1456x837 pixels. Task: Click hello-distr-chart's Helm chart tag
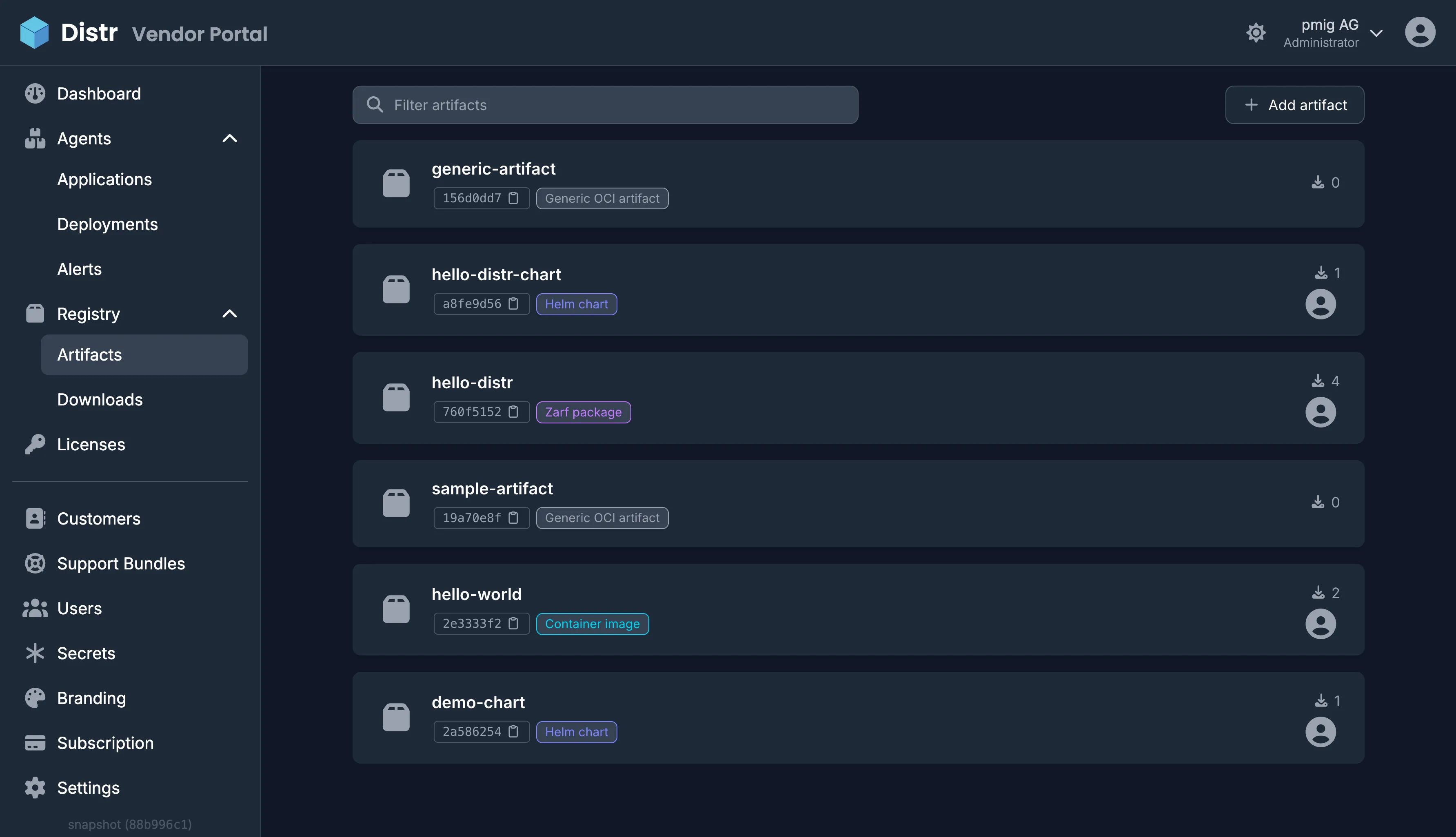point(576,304)
